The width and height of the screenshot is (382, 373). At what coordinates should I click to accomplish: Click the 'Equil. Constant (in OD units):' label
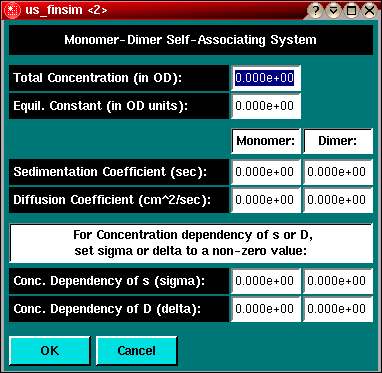click(x=119, y=106)
